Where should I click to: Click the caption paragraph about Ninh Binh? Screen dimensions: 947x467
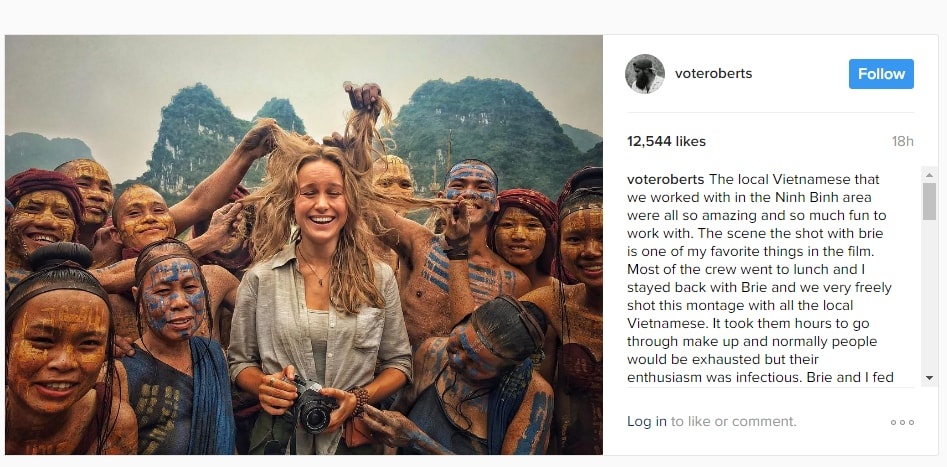coord(760,280)
